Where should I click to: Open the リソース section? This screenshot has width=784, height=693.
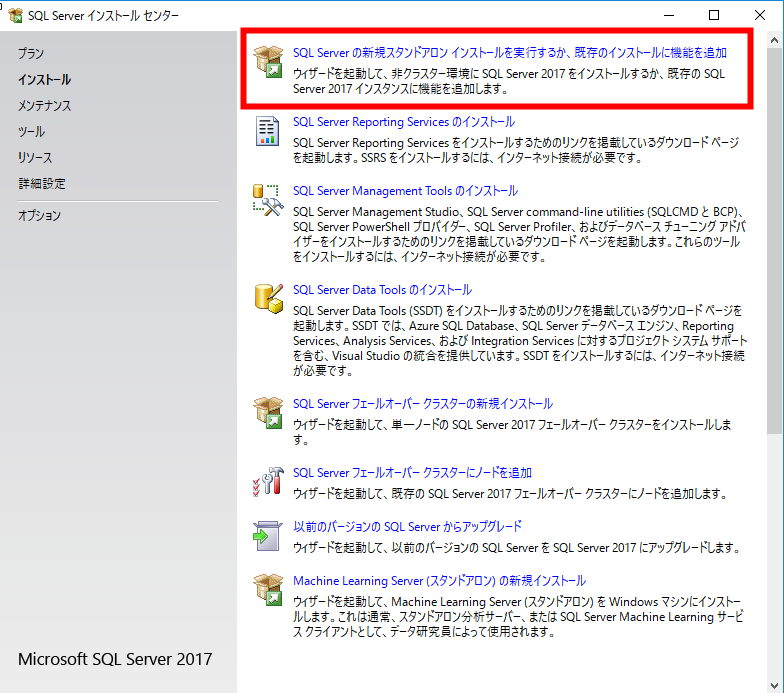coord(35,158)
